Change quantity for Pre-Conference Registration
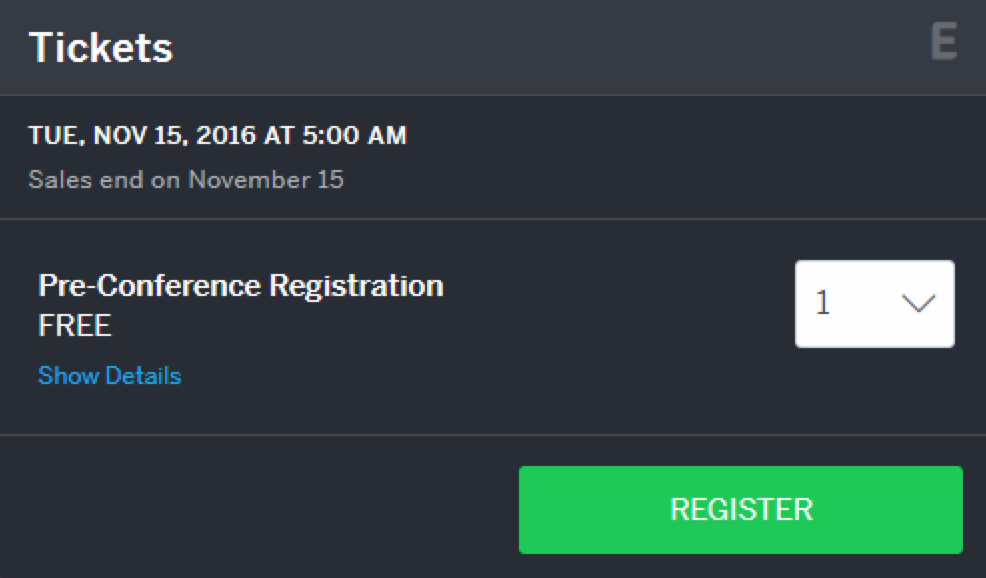Screen dimensions: 986x578 click(x=874, y=304)
